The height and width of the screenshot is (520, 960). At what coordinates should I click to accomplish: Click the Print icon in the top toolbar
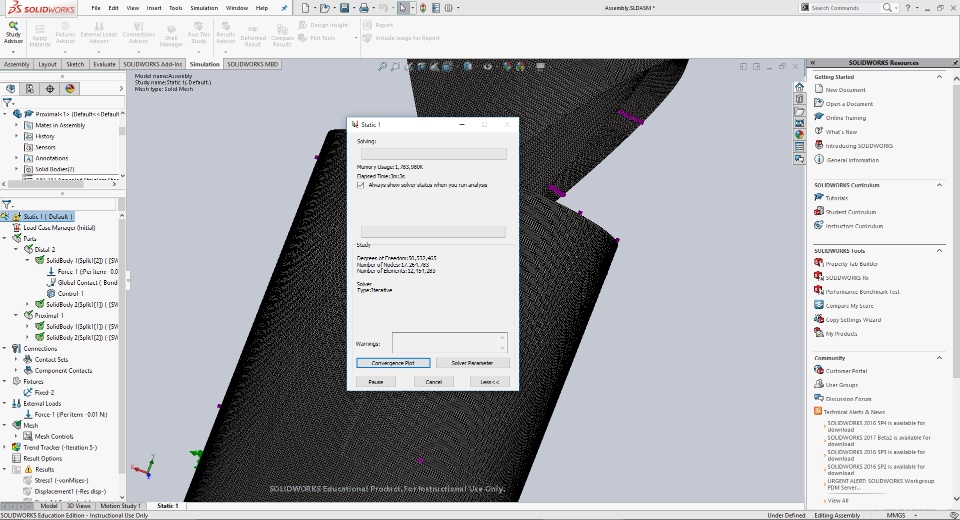[x=364, y=8]
